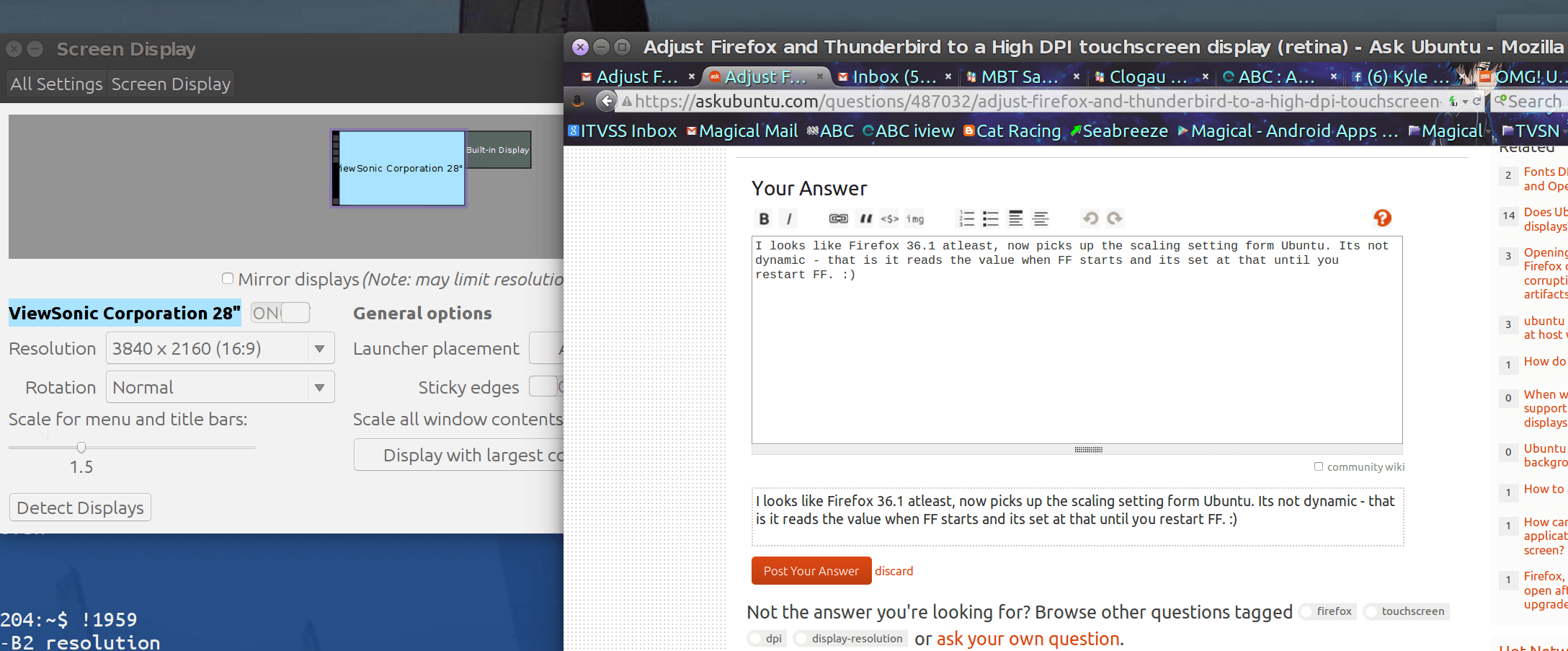The height and width of the screenshot is (651, 1568).
Task: Close the first Adjust F... Gmail tab
Action: 692,76
